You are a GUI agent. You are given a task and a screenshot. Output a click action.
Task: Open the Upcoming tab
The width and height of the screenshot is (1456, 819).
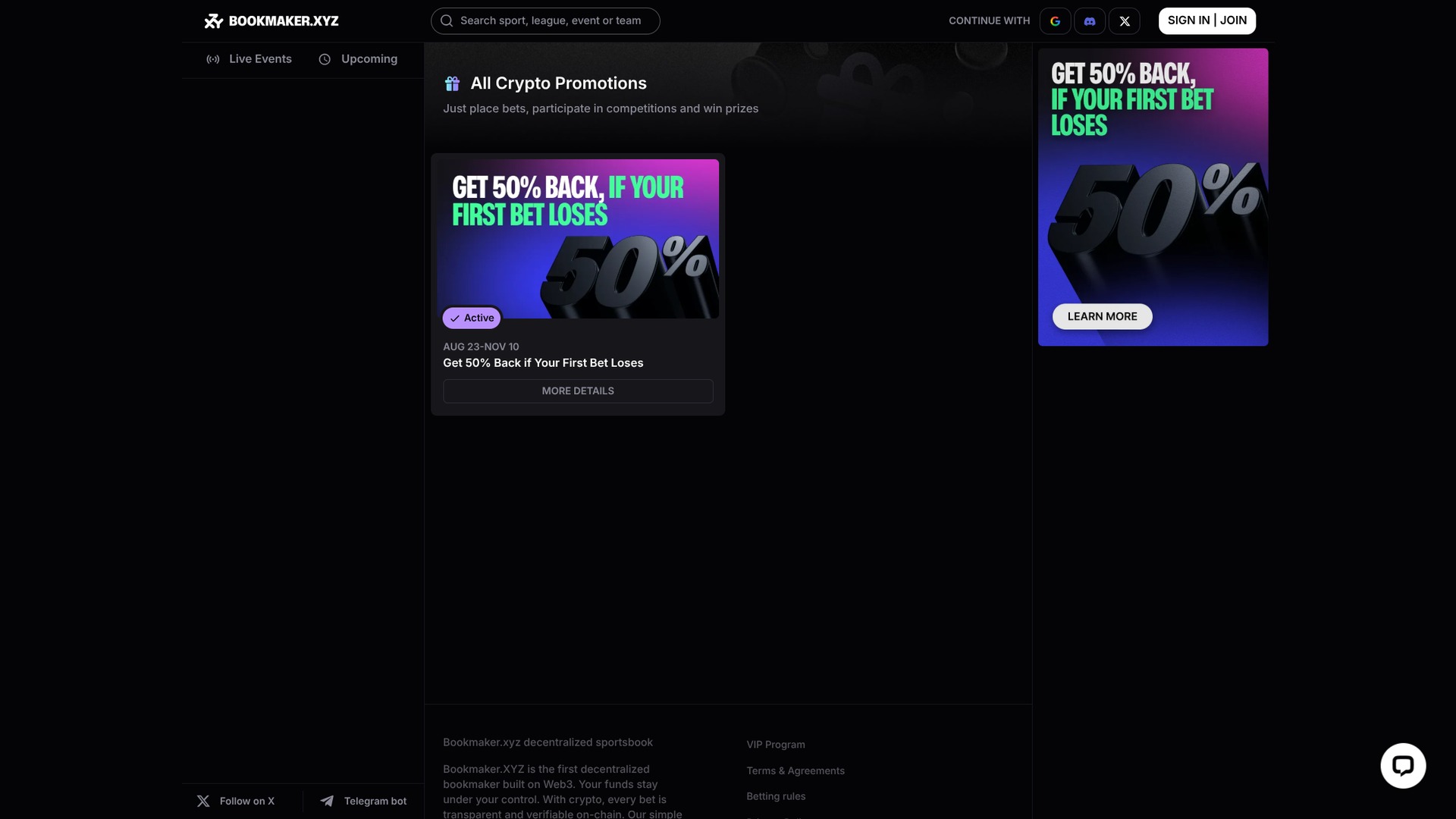click(358, 59)
